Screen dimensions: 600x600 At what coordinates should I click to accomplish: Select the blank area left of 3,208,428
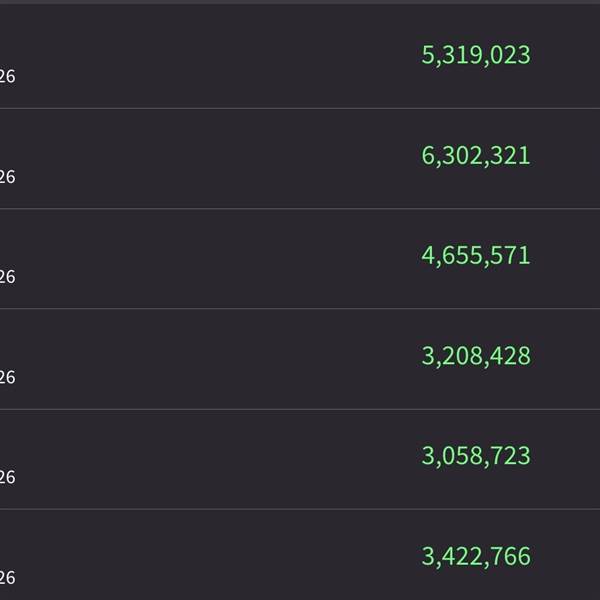(x=220, y=356)
